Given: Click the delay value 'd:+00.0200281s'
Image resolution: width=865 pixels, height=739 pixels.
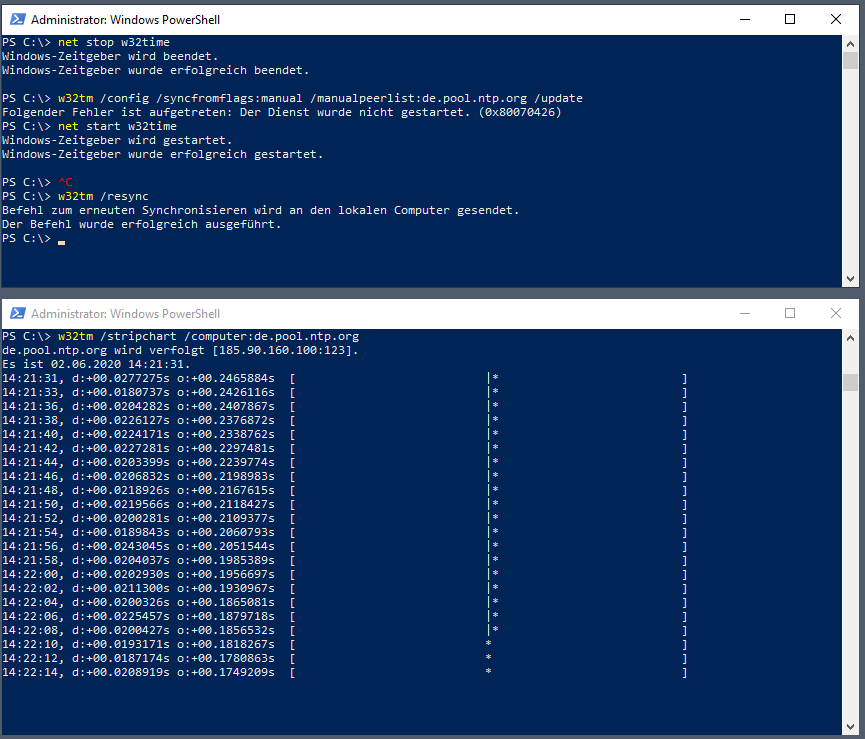Looking at the screenshot, I should 121,518.
